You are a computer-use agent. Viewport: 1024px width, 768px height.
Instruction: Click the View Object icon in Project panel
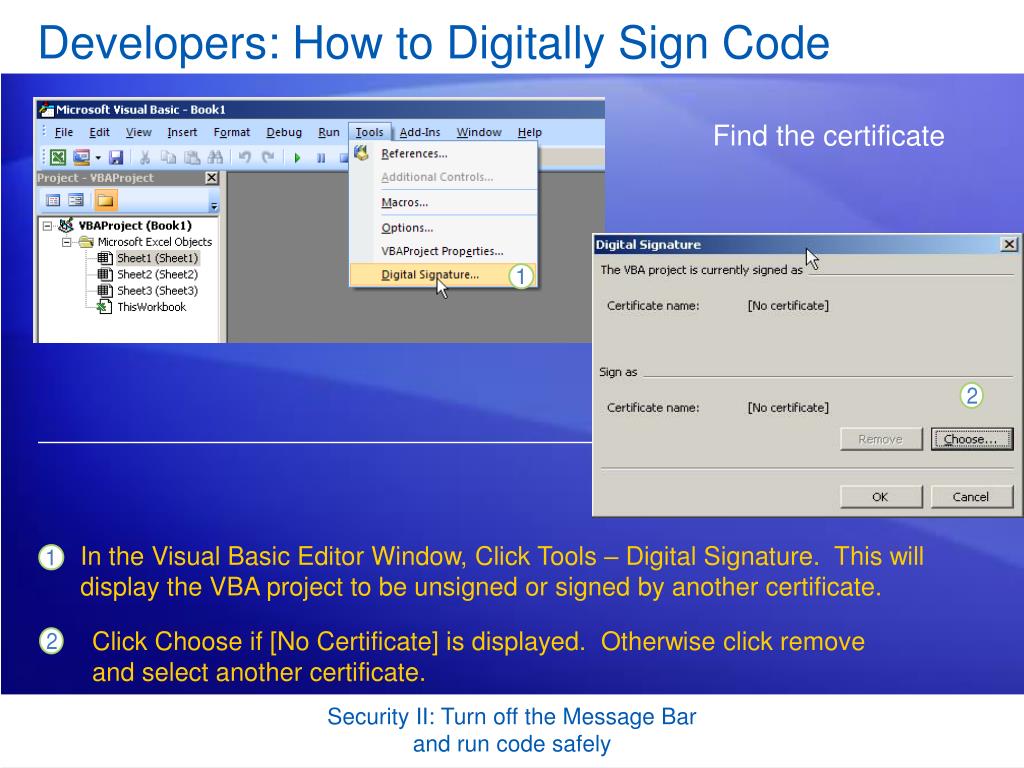(76, 200)
